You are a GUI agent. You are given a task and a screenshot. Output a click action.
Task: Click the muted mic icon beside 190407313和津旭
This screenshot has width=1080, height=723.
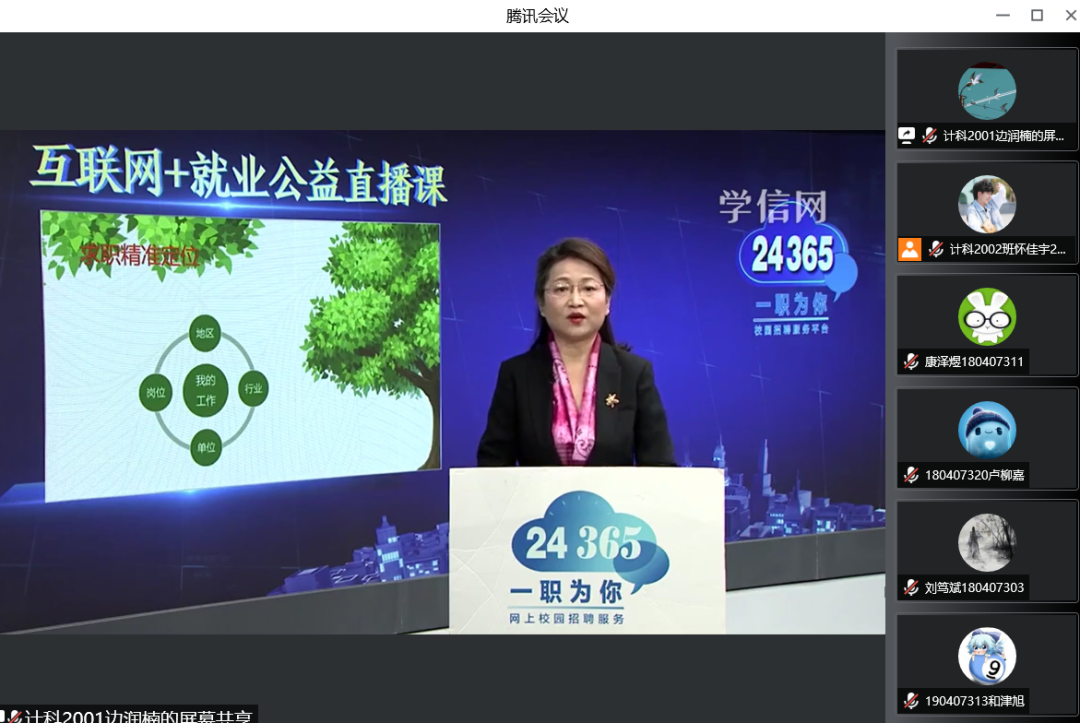911,701
